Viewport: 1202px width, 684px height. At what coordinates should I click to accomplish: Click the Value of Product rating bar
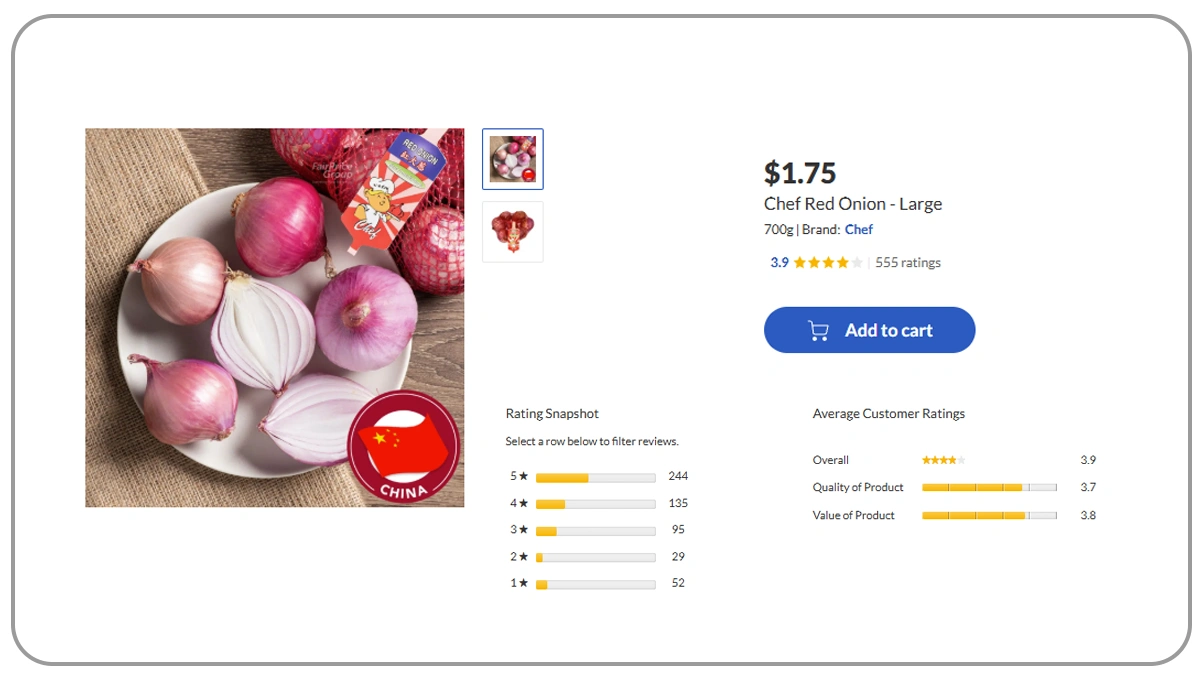pos(988,516)
